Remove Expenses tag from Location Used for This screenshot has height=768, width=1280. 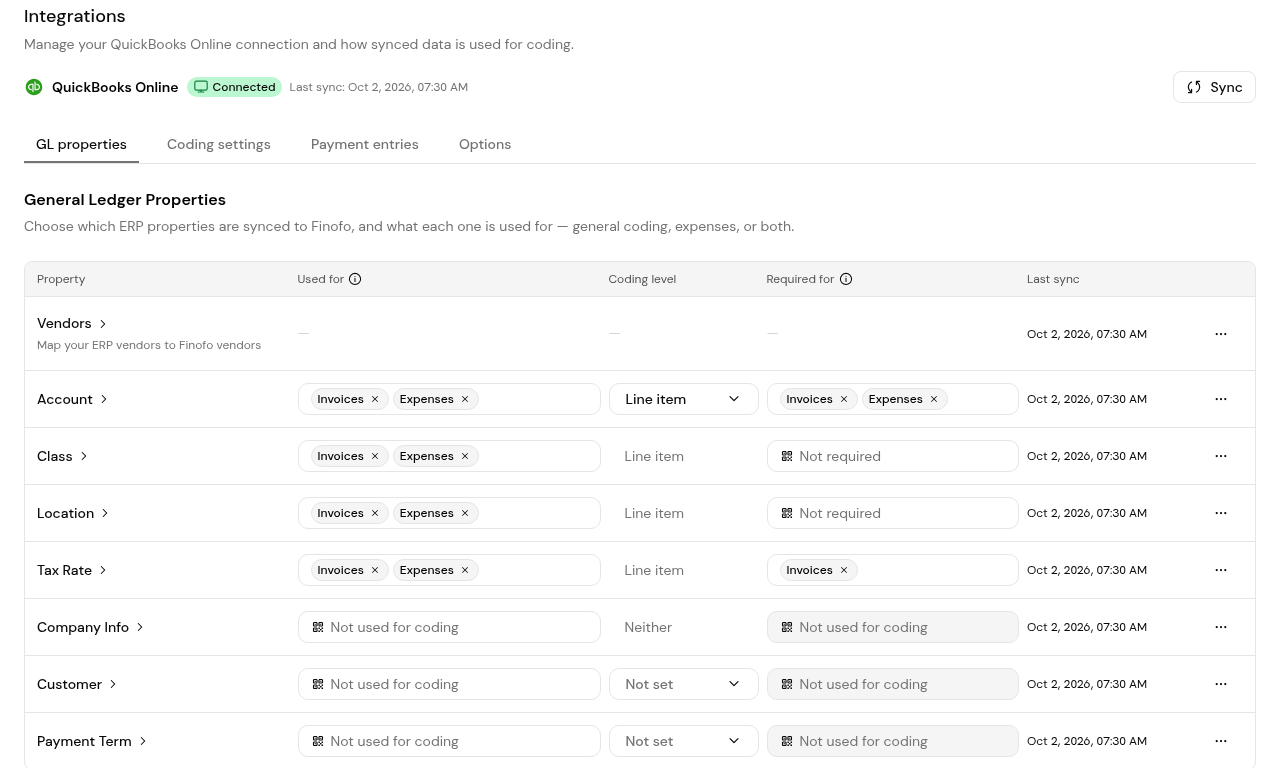coord(465,513)
